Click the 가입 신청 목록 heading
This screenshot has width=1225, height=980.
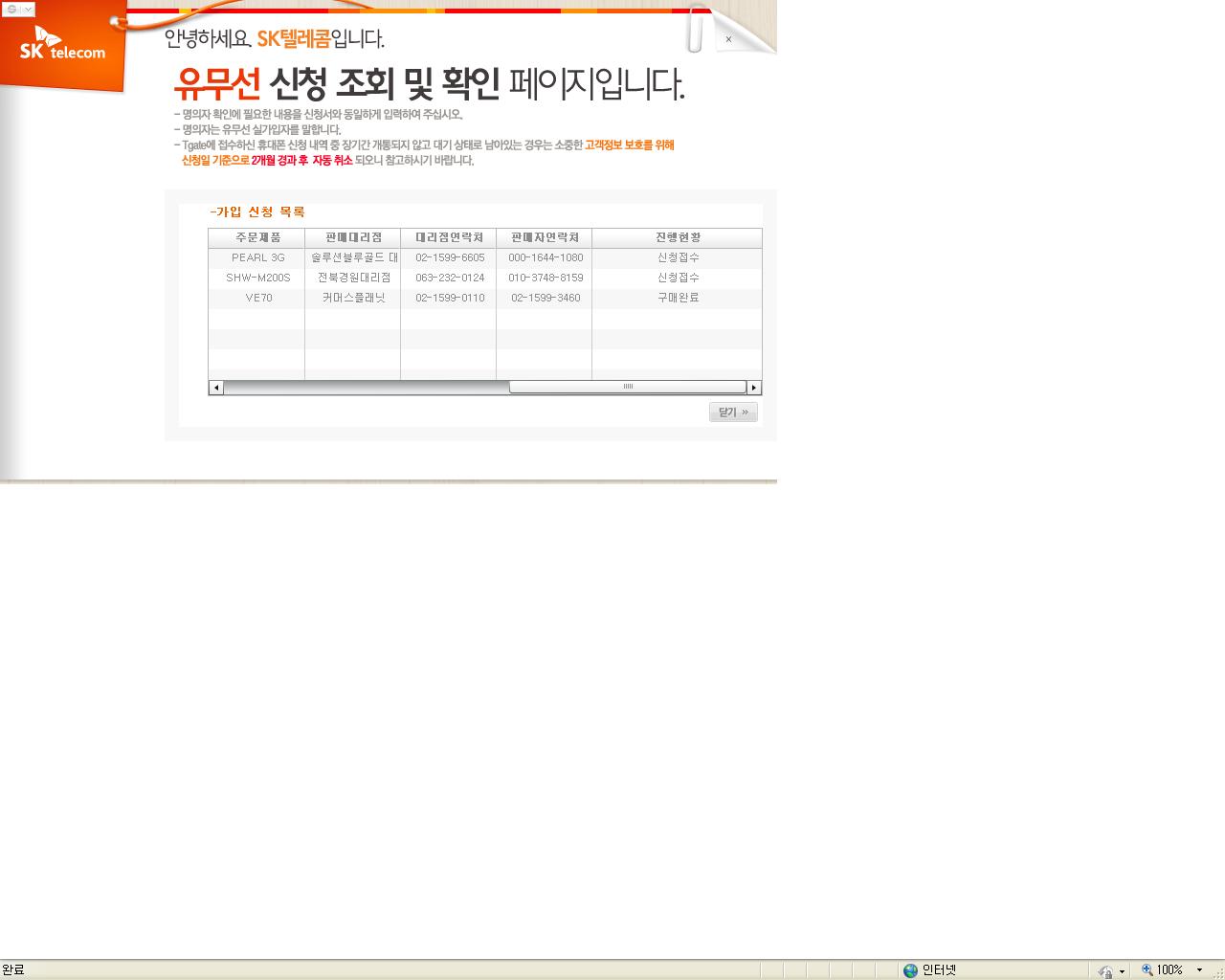tap(257, 212)
